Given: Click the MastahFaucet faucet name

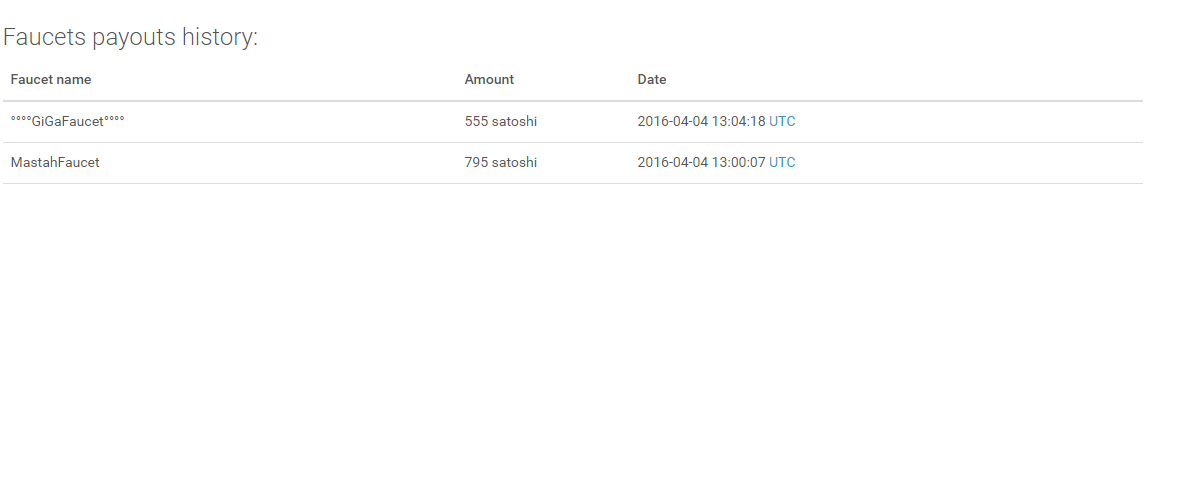Looking at the screenshot, I should click(55, 163).
